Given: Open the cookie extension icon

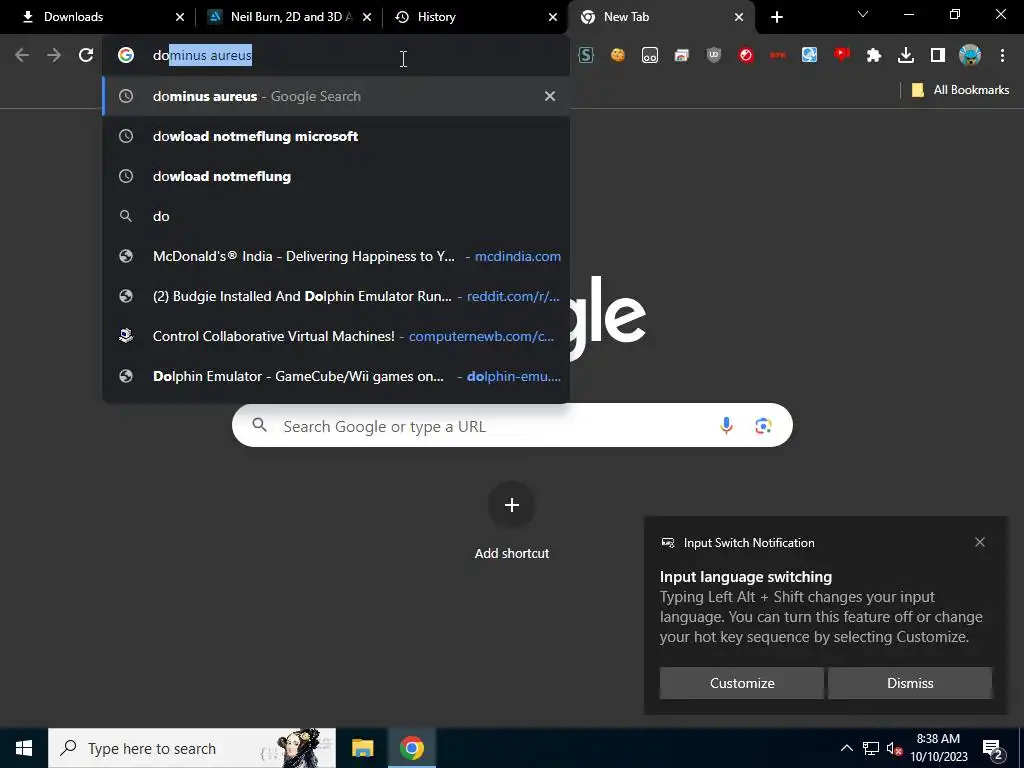Looking at the screenshot, I should [x=618, y=56].
